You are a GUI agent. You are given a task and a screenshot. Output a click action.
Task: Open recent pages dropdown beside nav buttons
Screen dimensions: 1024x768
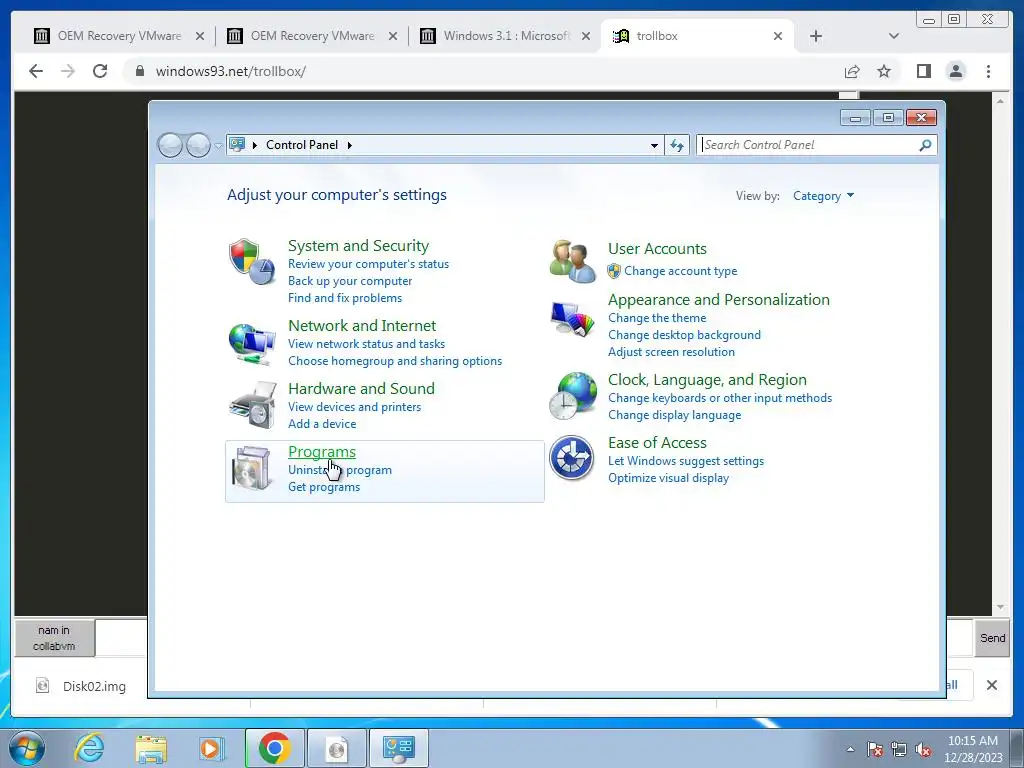218,146
